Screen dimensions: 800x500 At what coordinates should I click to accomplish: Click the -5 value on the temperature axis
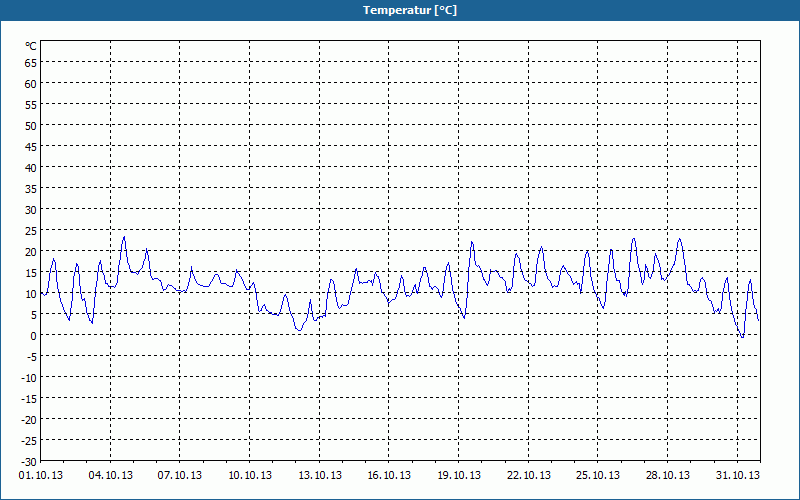[x=32, y=357]
